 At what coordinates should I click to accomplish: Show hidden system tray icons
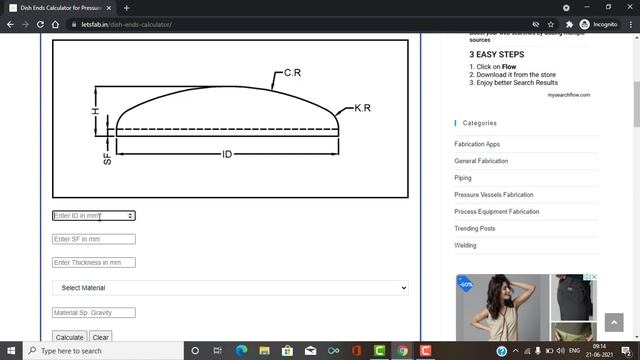[x=516, y=351]
